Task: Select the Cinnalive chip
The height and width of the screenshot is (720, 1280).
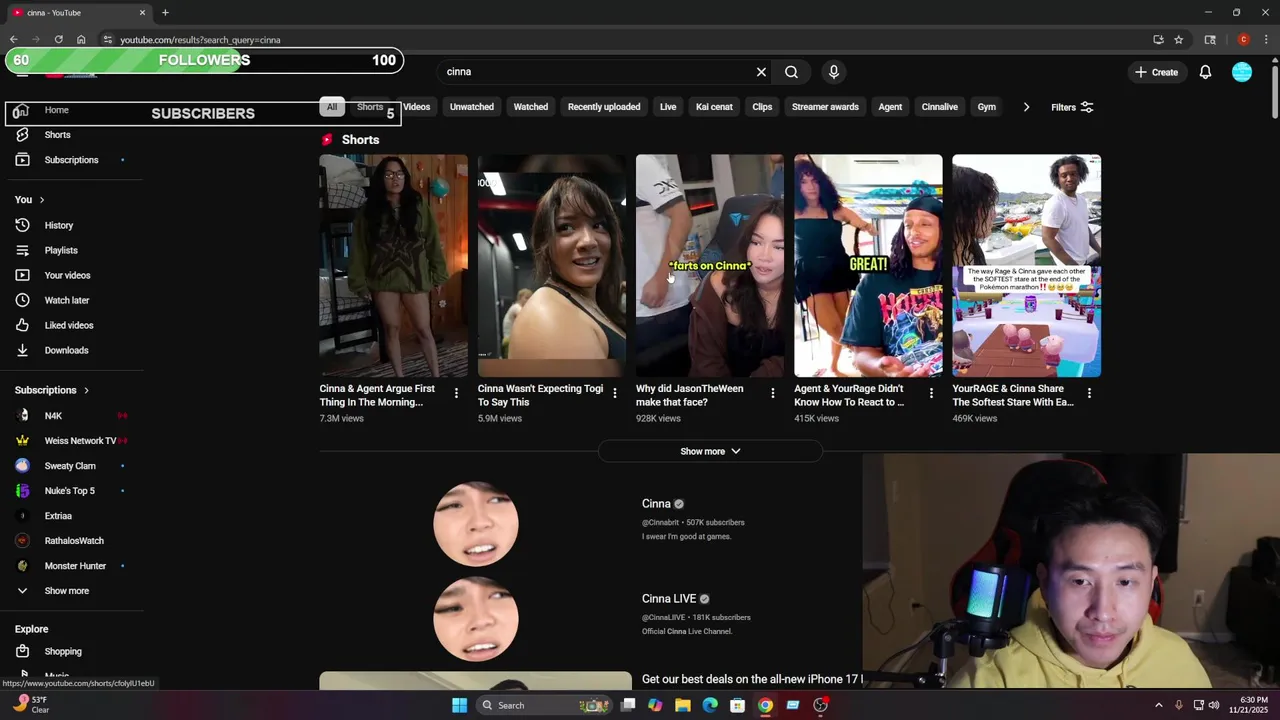Action: [940, 107]
